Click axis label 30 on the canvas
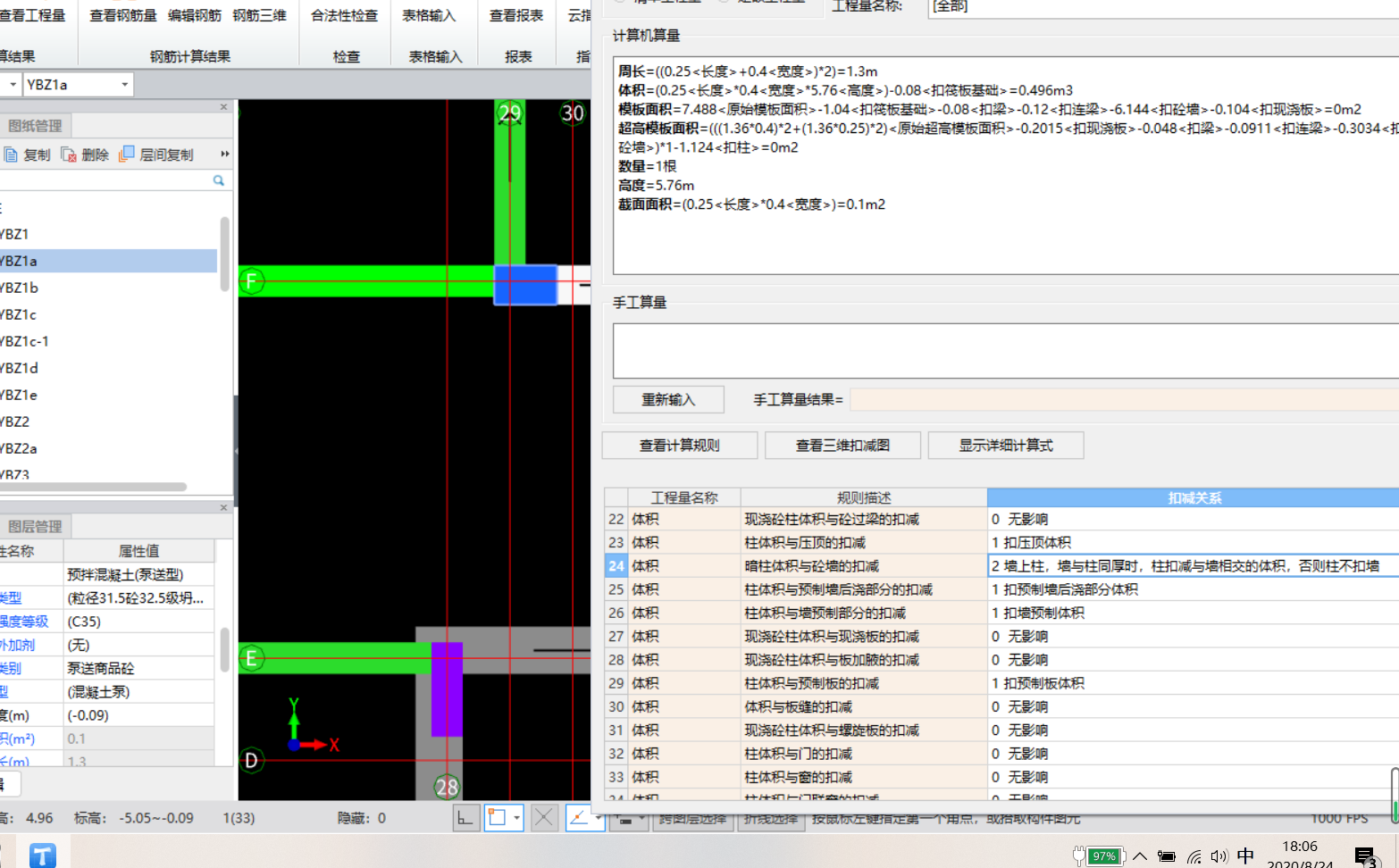 (573, 113)
